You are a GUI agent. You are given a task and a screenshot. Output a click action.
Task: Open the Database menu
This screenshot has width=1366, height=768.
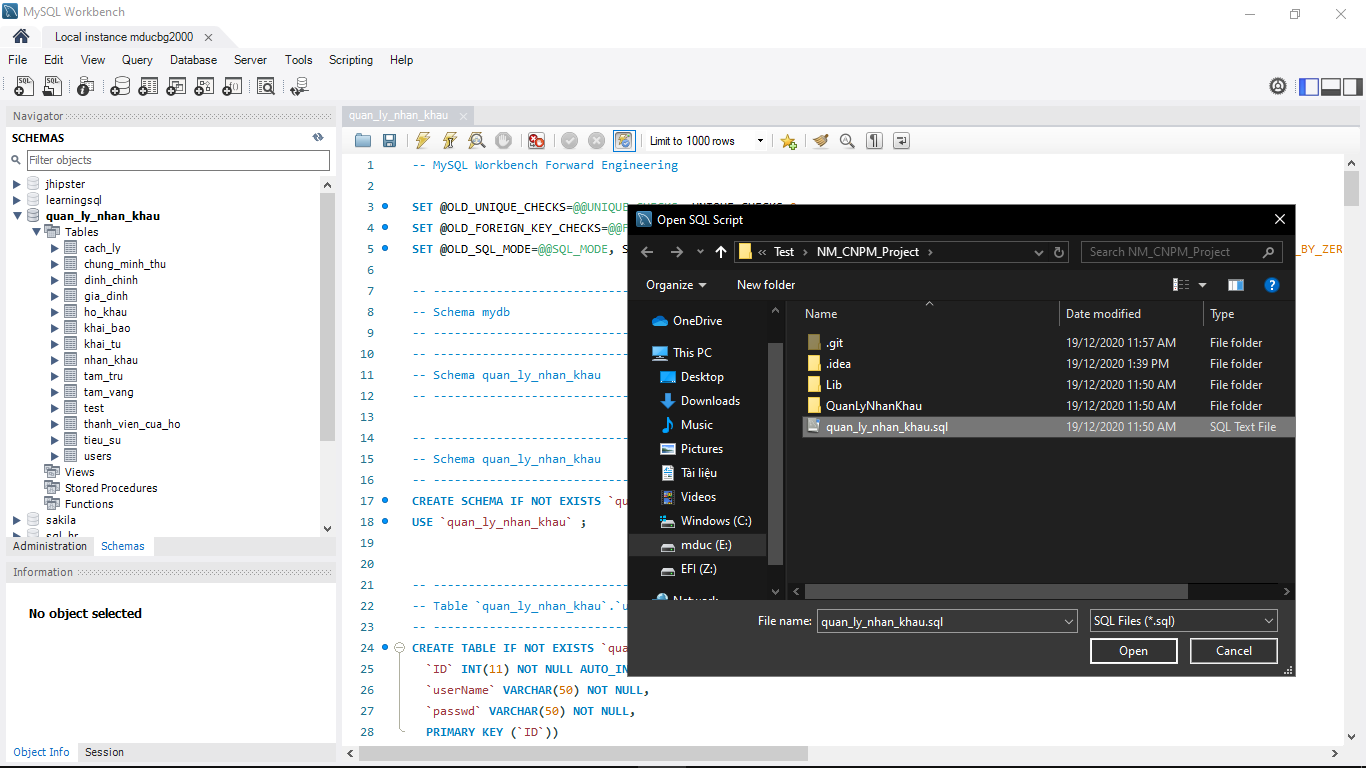click(193, 60)
